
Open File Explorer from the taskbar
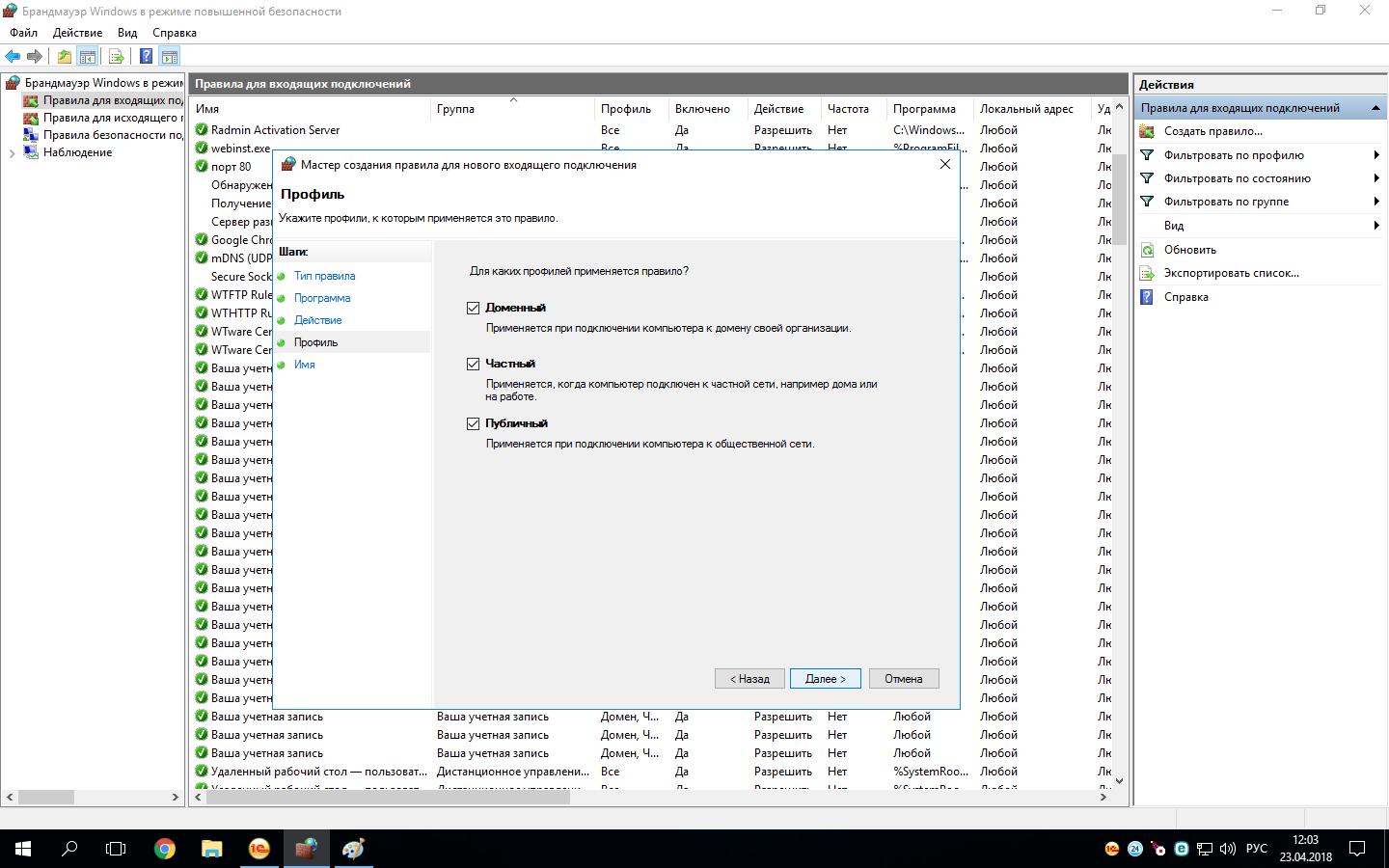click(x=212, y=849)
